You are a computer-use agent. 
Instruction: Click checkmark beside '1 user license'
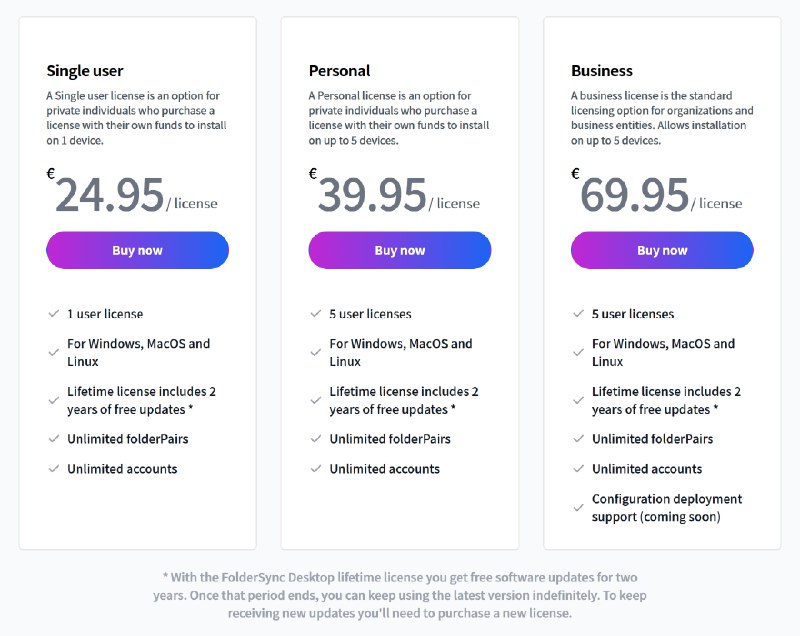[x=54, y=313]
